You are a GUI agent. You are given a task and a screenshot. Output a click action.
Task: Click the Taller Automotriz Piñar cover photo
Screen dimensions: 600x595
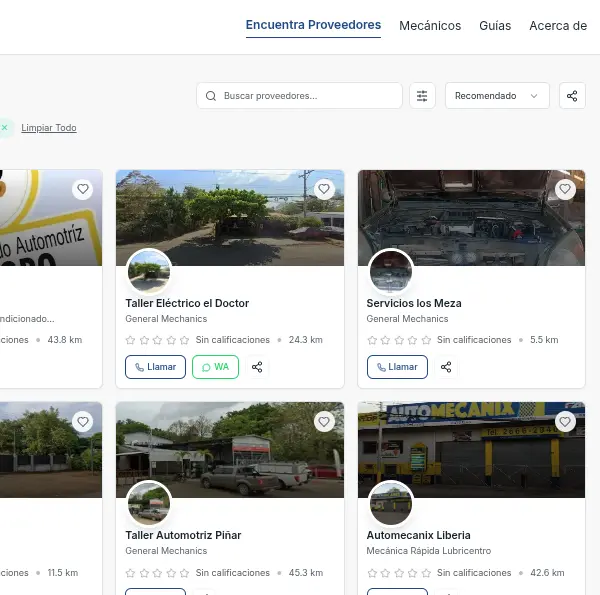click(230, 450)
